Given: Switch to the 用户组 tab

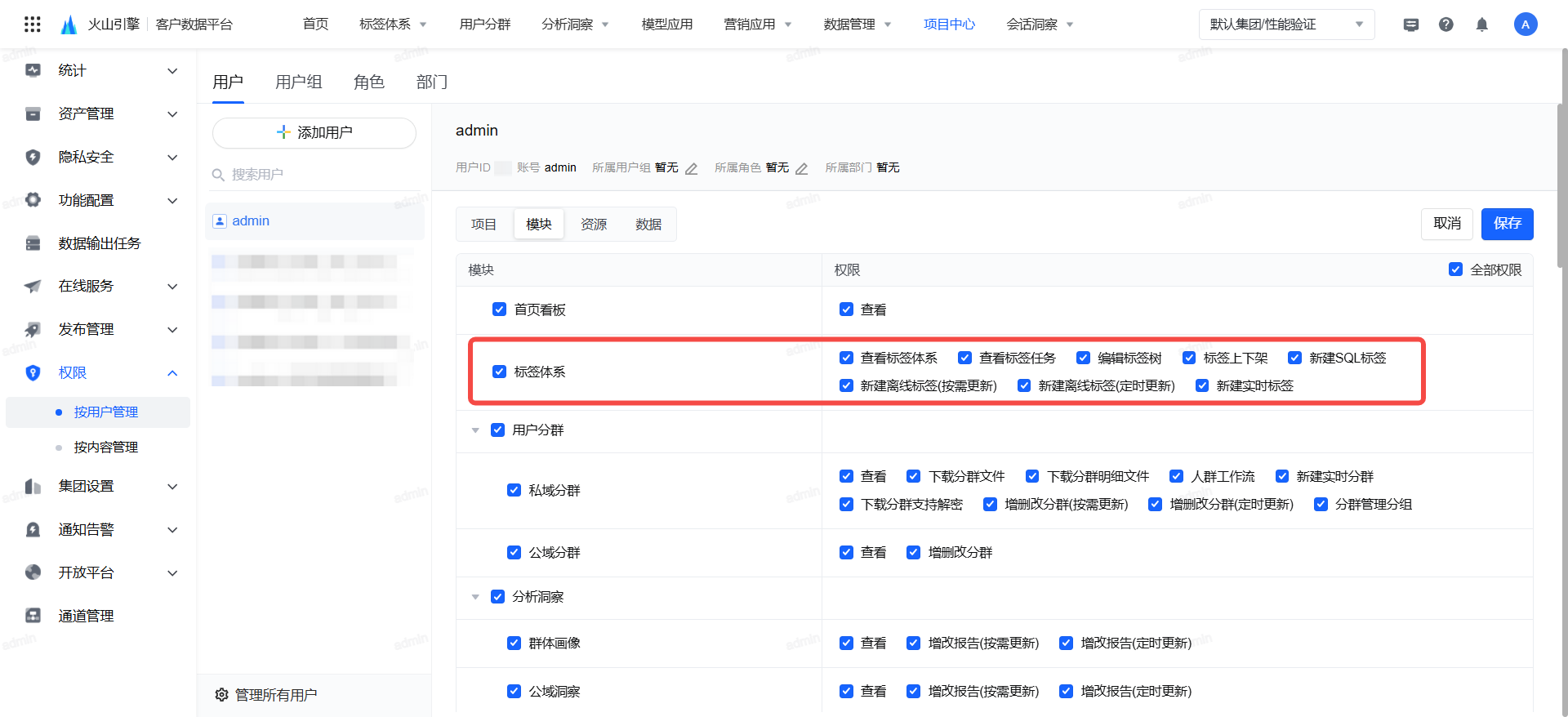Looking at the screenshot, I should 298,82.
